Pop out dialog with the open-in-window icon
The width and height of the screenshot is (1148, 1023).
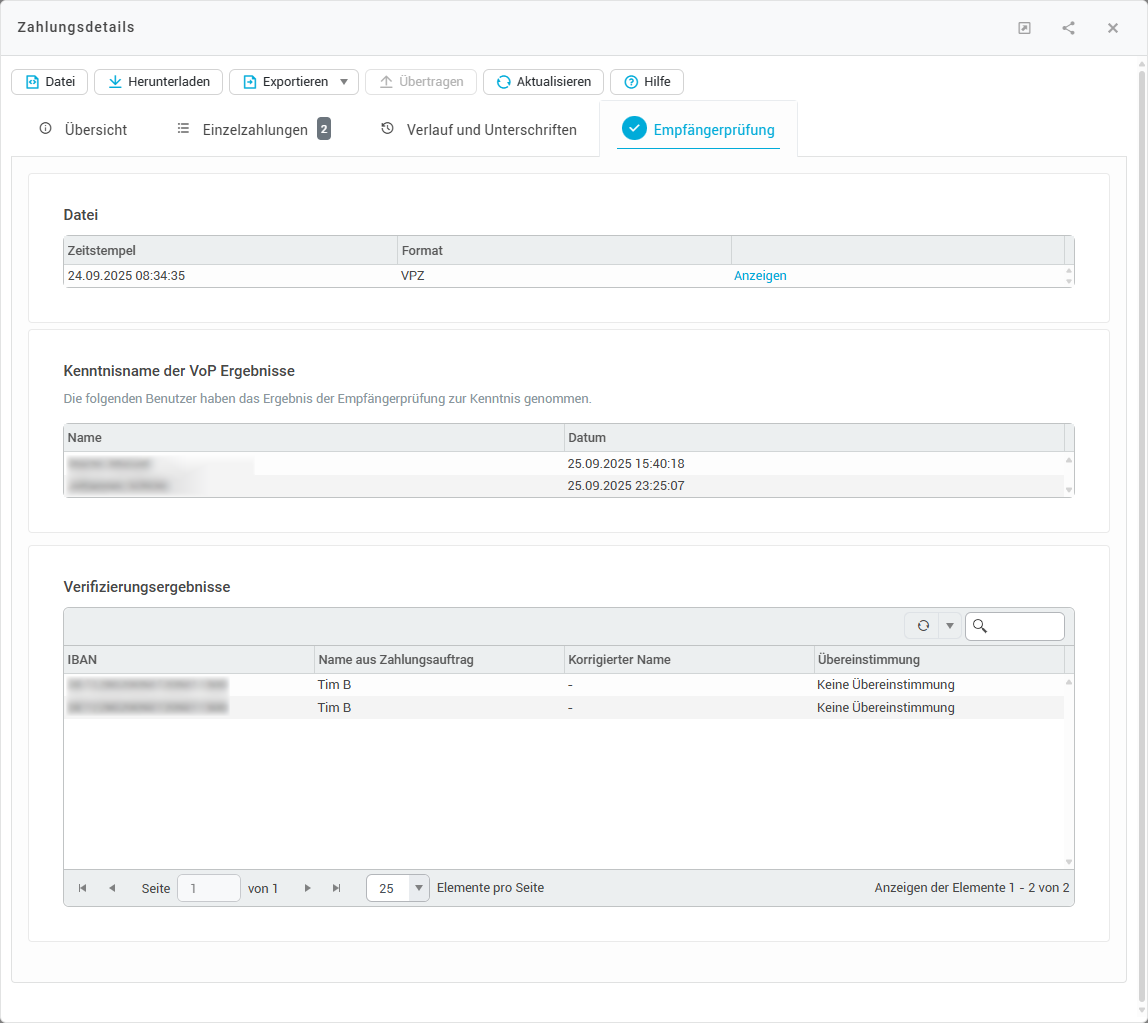[x=1024, y=28]
